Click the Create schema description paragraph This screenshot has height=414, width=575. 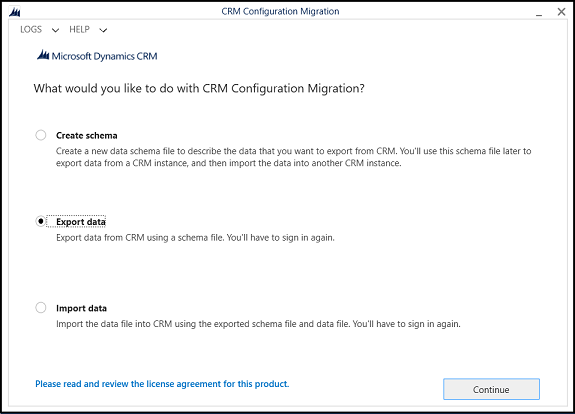click(293, 157)
